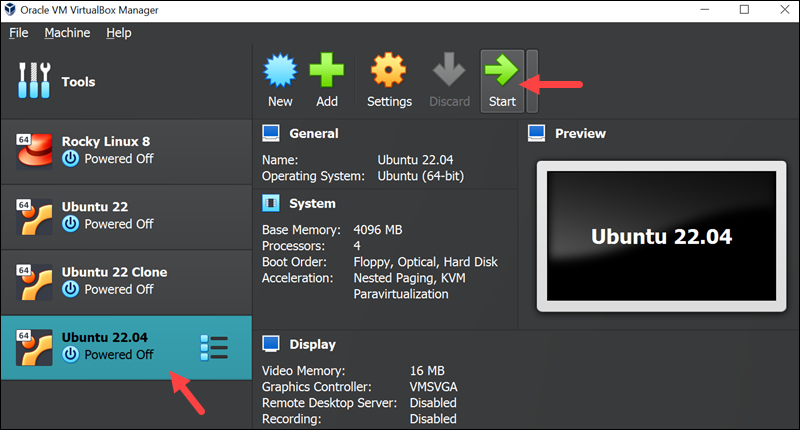Click the Name value Ubuntu 22.04

pyautogui.click(x=415, y=160)
